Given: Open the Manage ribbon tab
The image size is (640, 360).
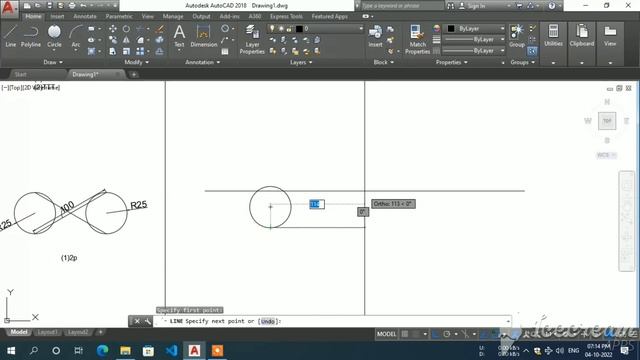Looking at the screenshot, I should tap(173, 16).
